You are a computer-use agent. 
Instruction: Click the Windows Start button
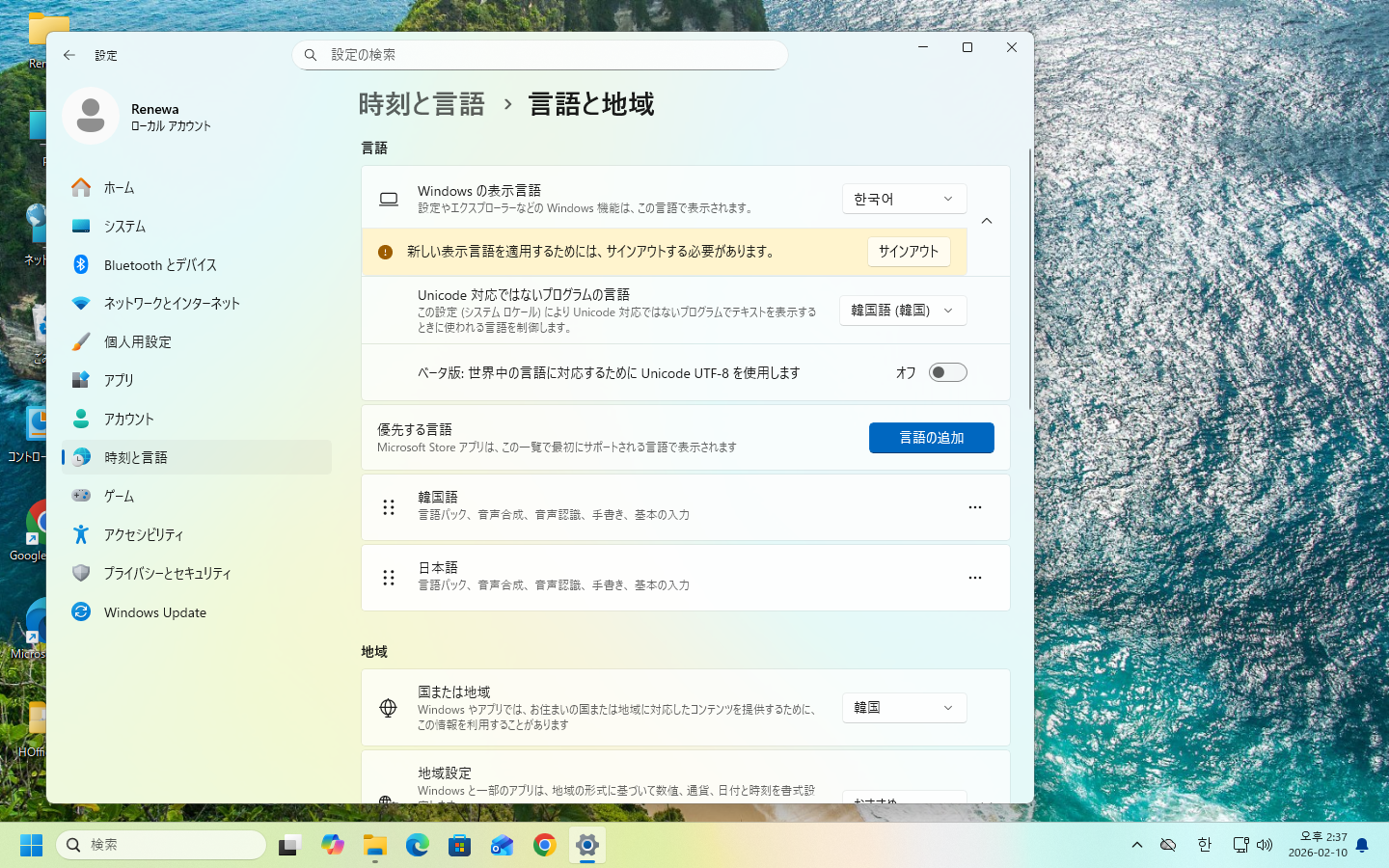[x=31, y=846]
